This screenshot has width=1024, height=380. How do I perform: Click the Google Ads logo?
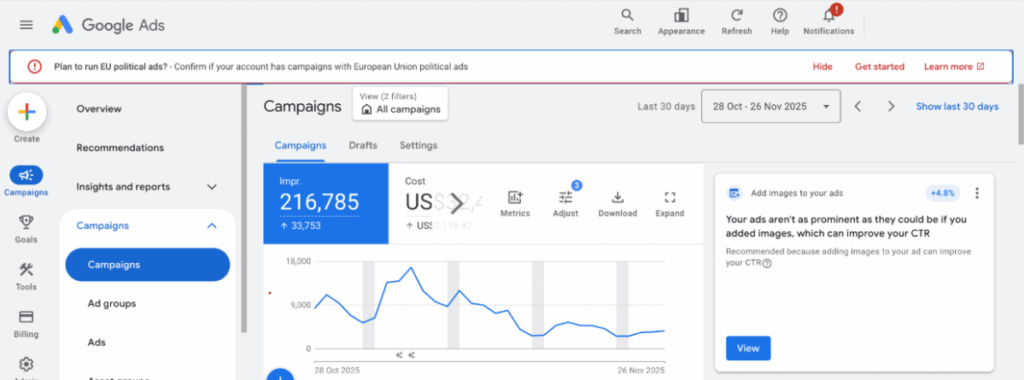point(108,25)
